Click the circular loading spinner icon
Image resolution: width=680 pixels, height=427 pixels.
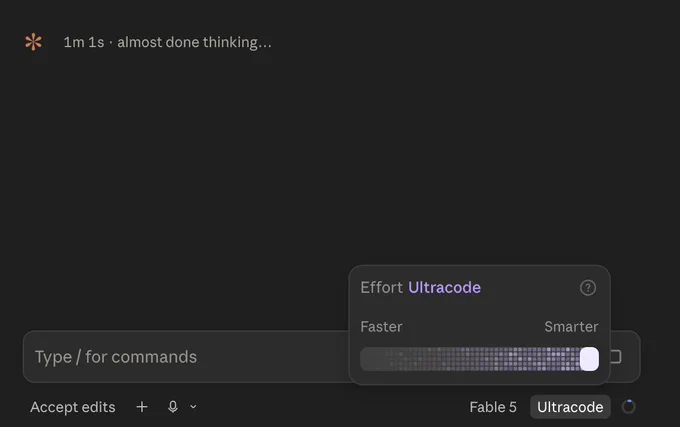pyautogui.click(x=628, y=407)
